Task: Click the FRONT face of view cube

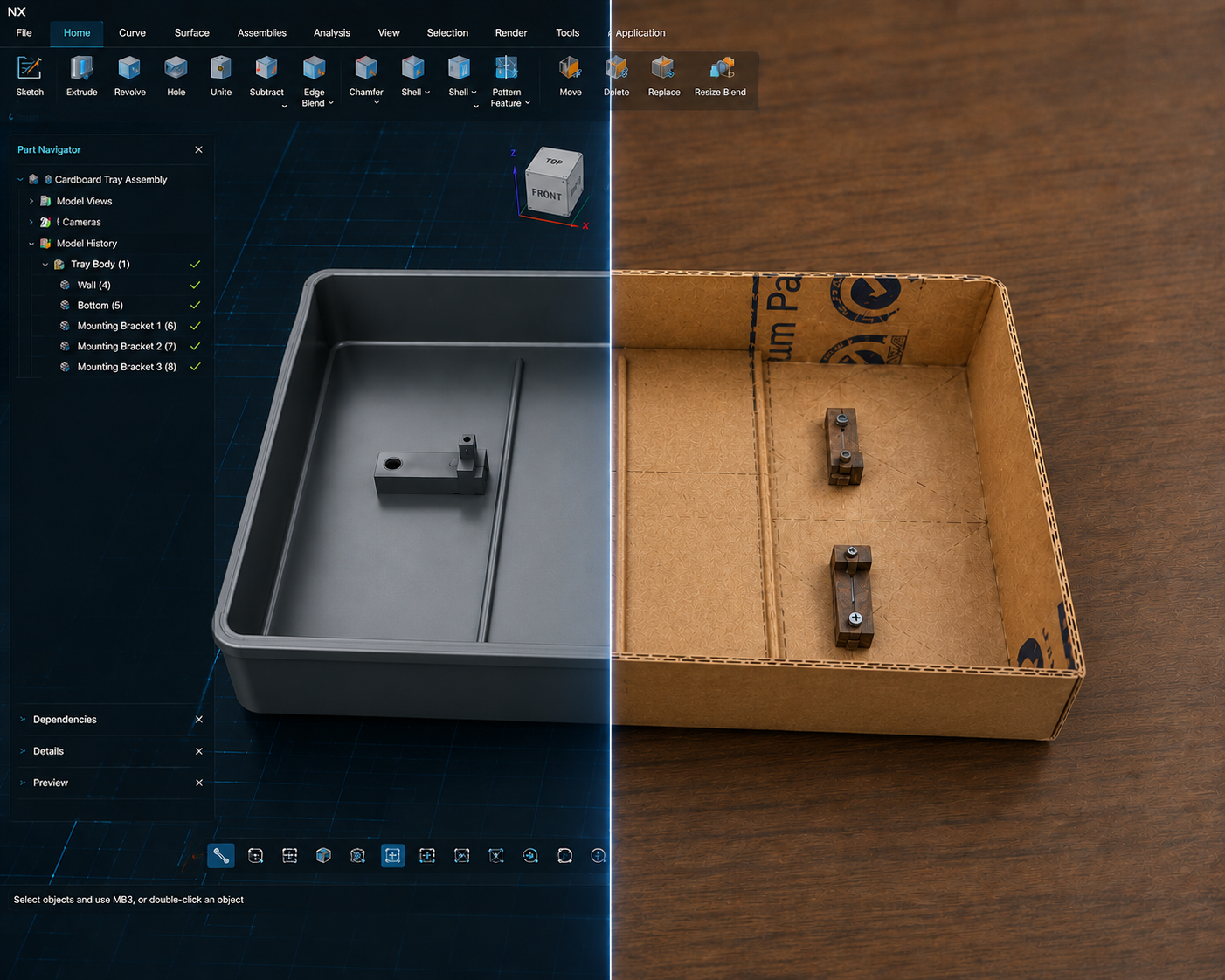Action: (x=548, y=194)
